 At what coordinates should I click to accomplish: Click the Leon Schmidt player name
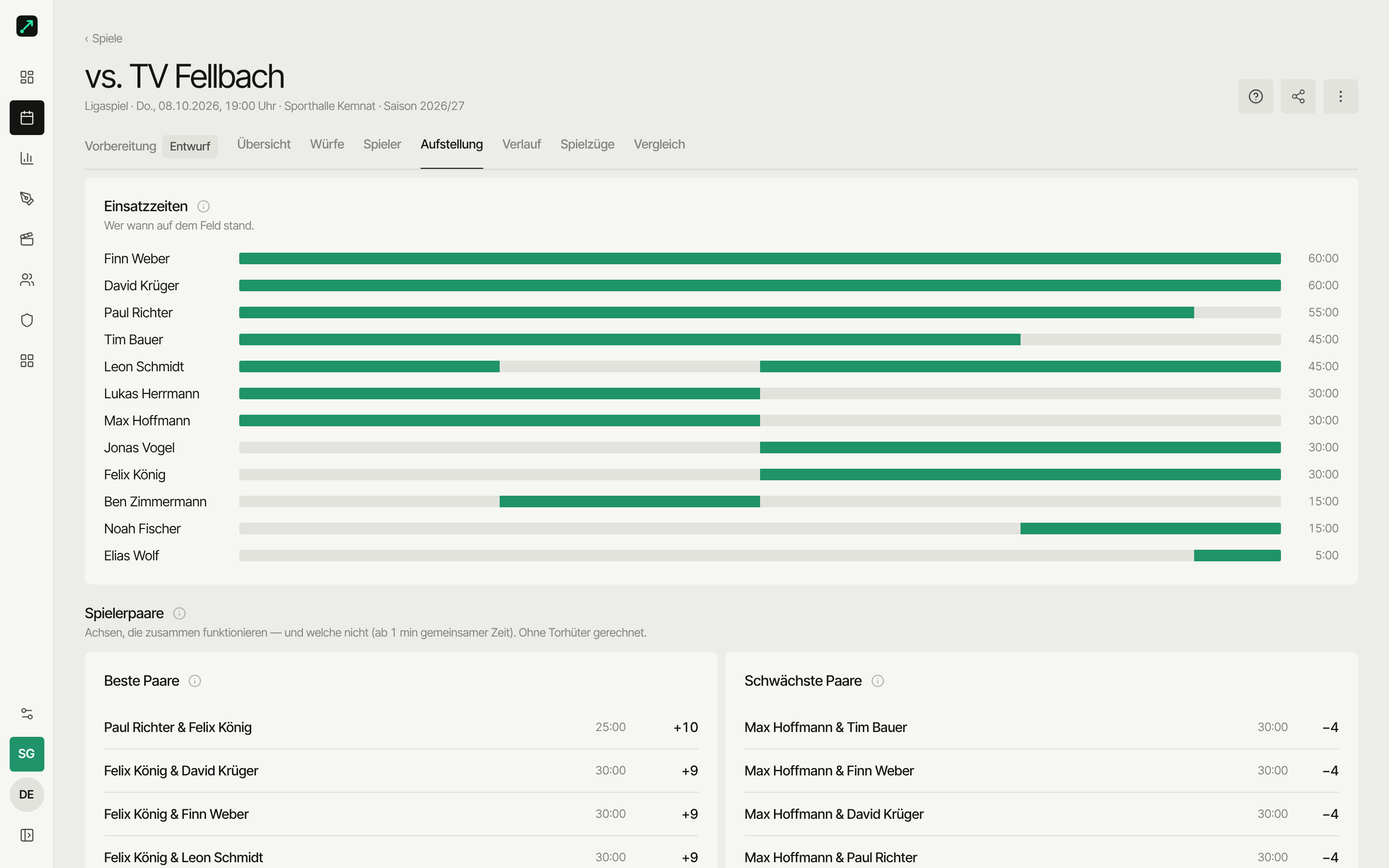(144, 367)
